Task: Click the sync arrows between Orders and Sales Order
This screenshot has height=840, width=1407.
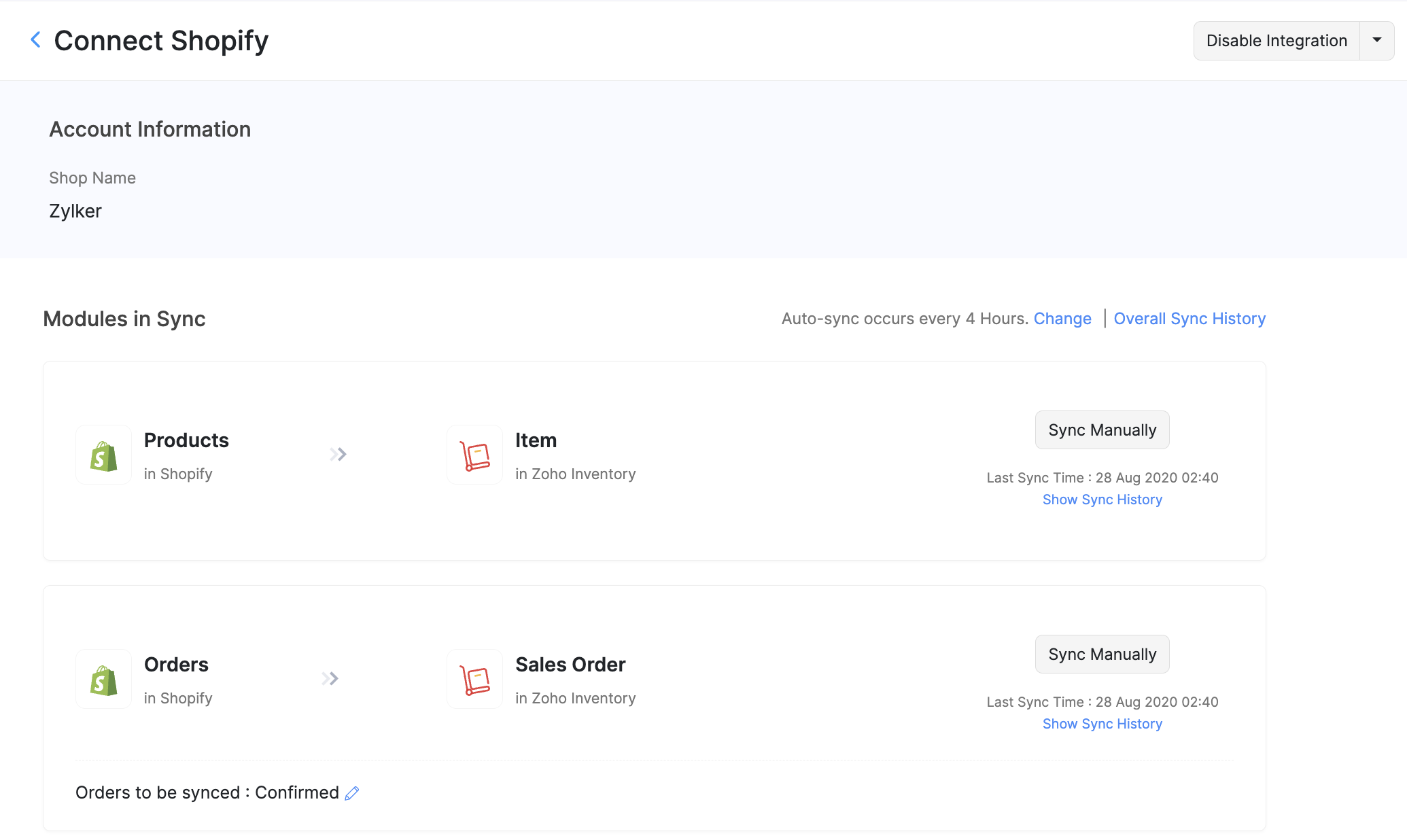Action: [x=330, y=678]
